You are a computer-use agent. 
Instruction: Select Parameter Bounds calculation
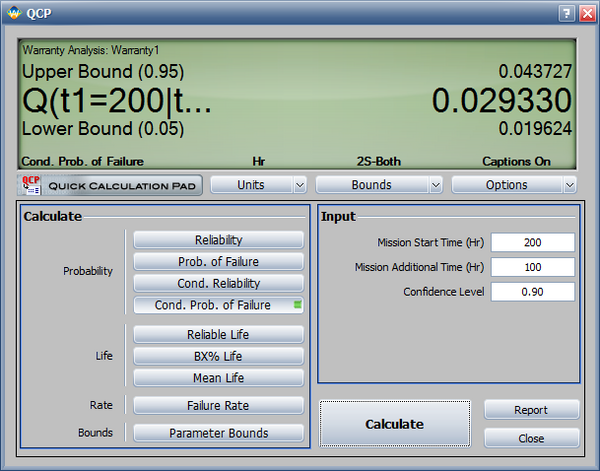[218, 433]
